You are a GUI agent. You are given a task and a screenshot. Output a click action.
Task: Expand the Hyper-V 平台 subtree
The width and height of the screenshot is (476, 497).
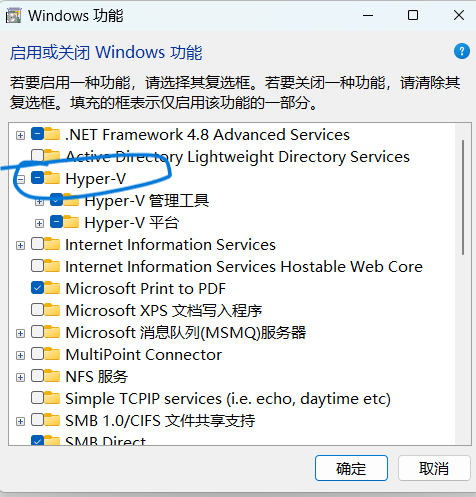(x=39, y=224)
